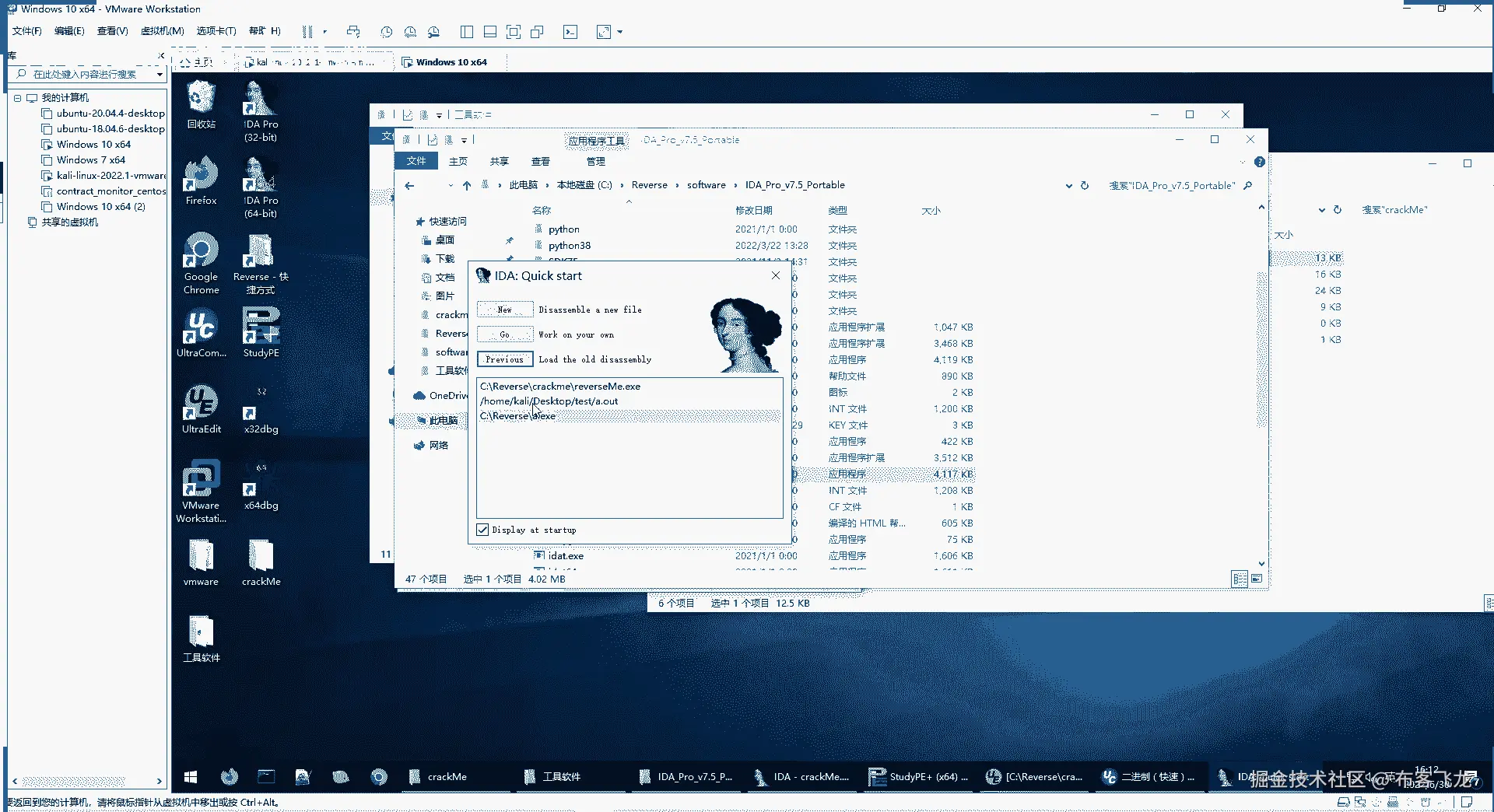This screenshot has width=1494, height=812.
Task: Click the revert snapshot toolbar icon
Action: (410, 32)
